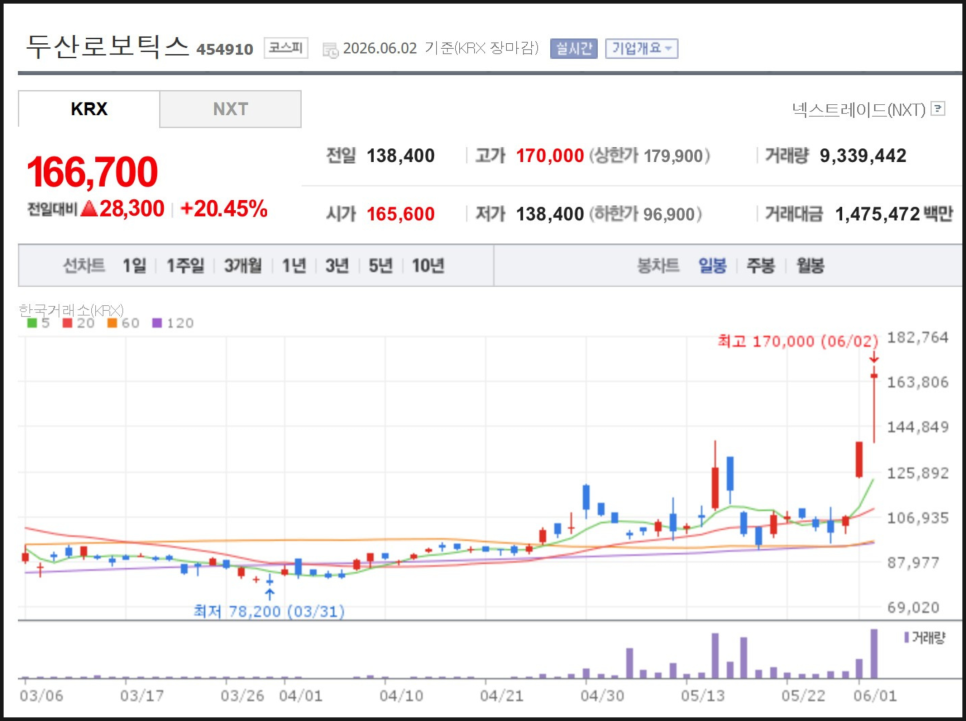966x721 pixels.
Task: Click the 최저 78,200 (03/31) chart label
Action: click(x=269, y=611)
